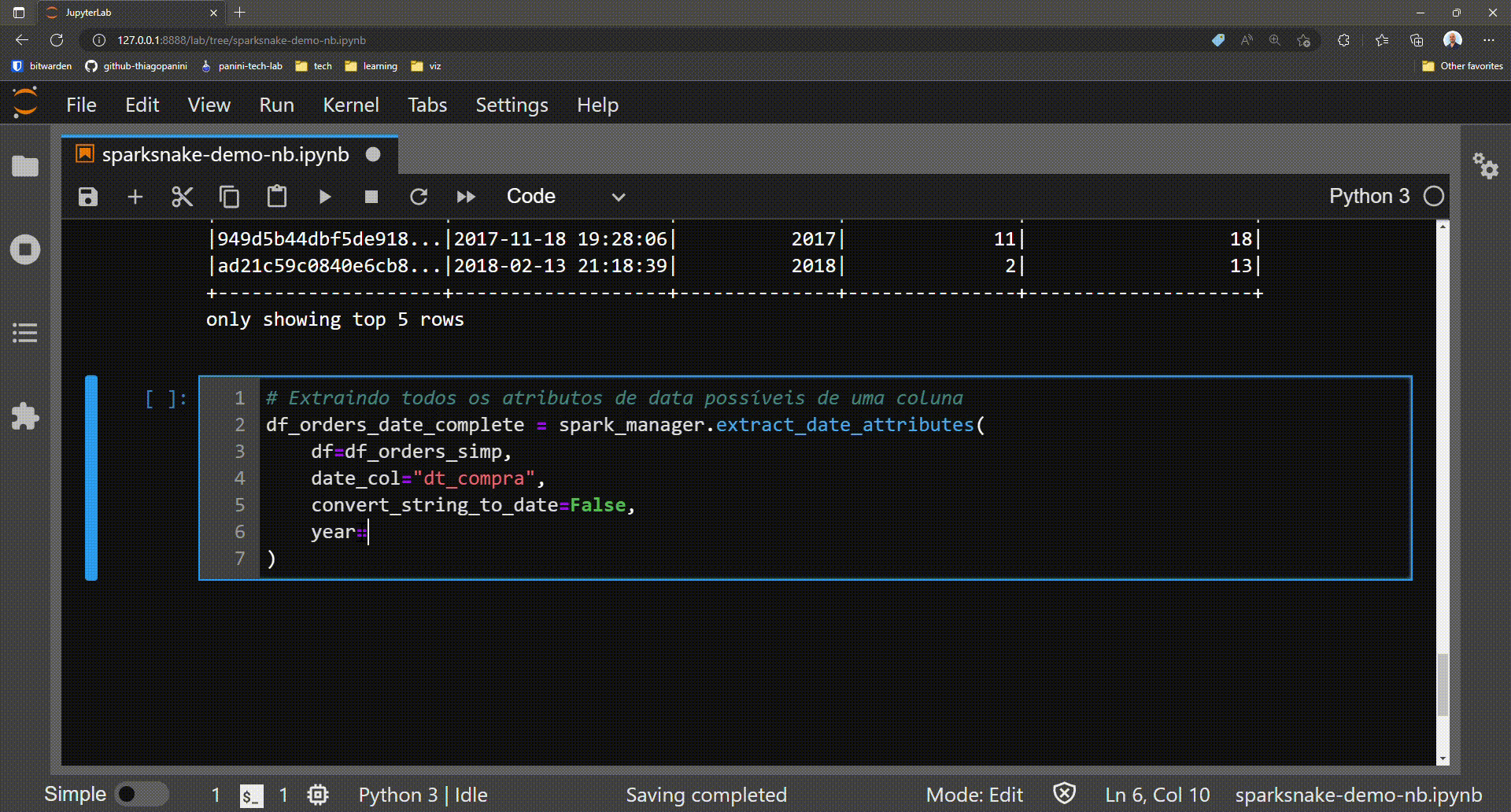Toggle Simple interface mode switch
Viewport: 1511px width, 812px height.
pyautogui.click(x=142, y=795)
